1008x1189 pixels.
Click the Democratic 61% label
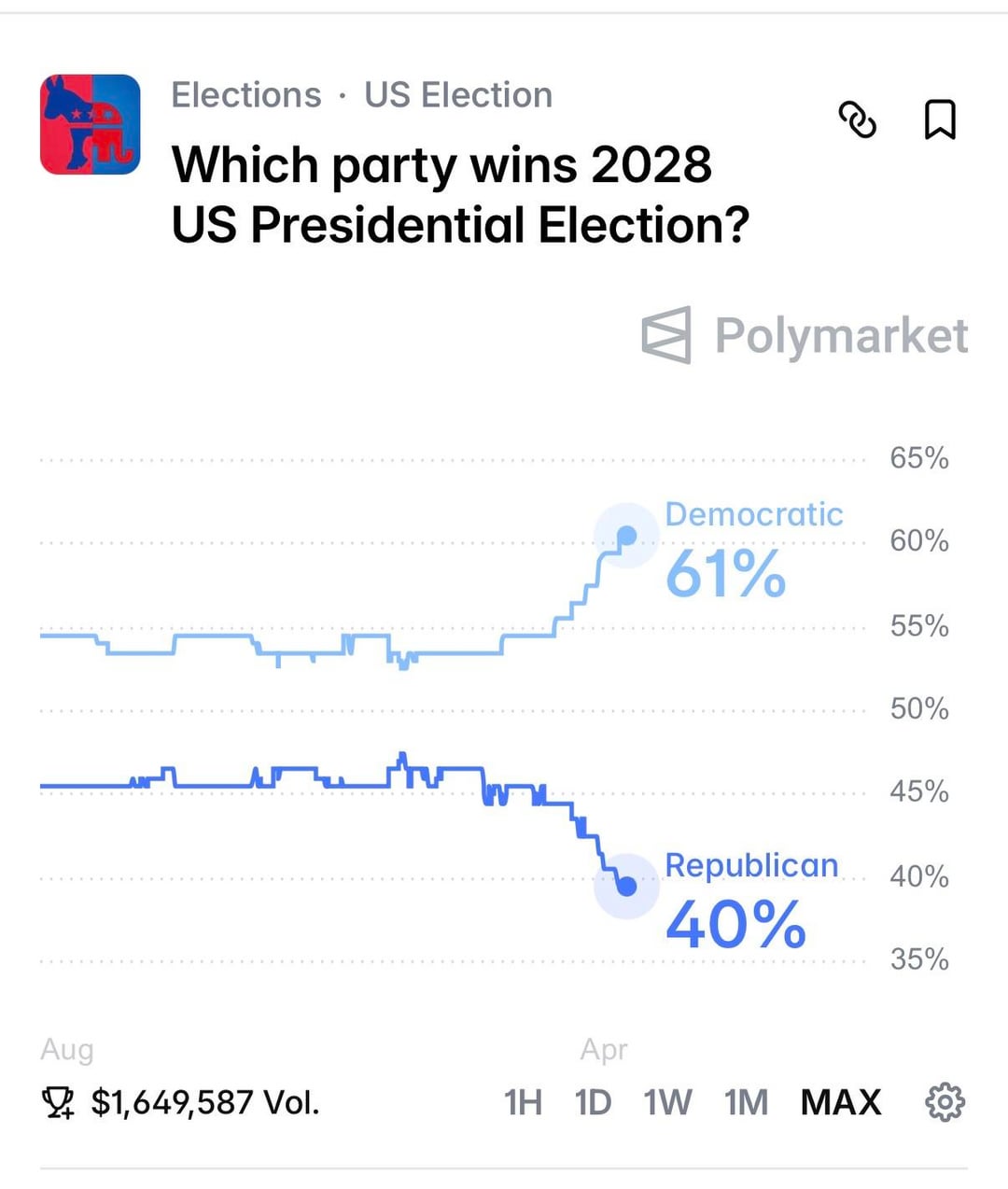[x=726, y=572]
